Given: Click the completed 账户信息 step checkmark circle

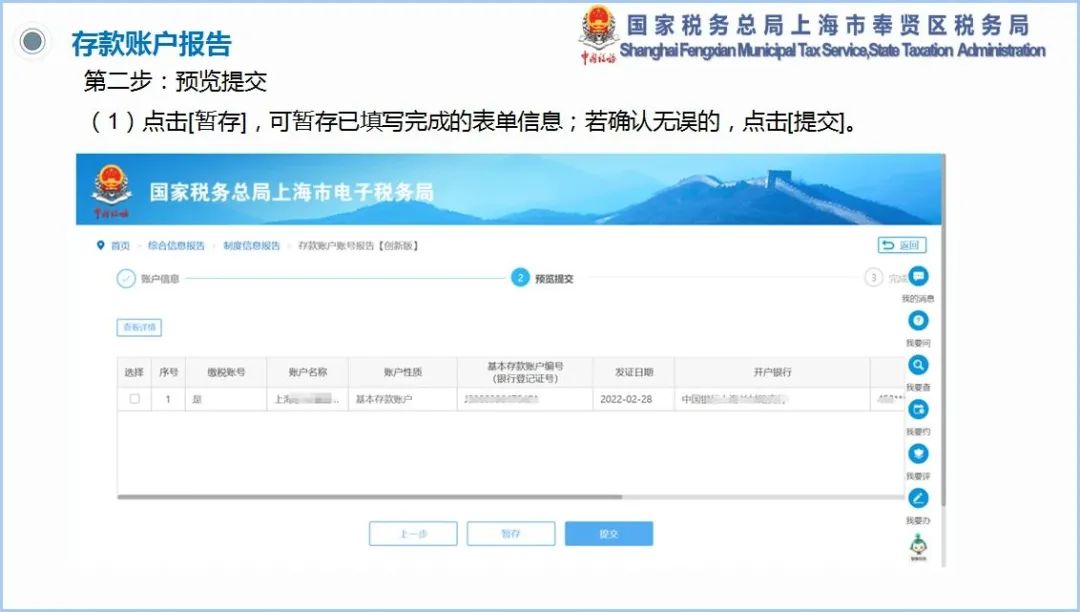Looking at the screenshot, I should (x=125, y=279).
